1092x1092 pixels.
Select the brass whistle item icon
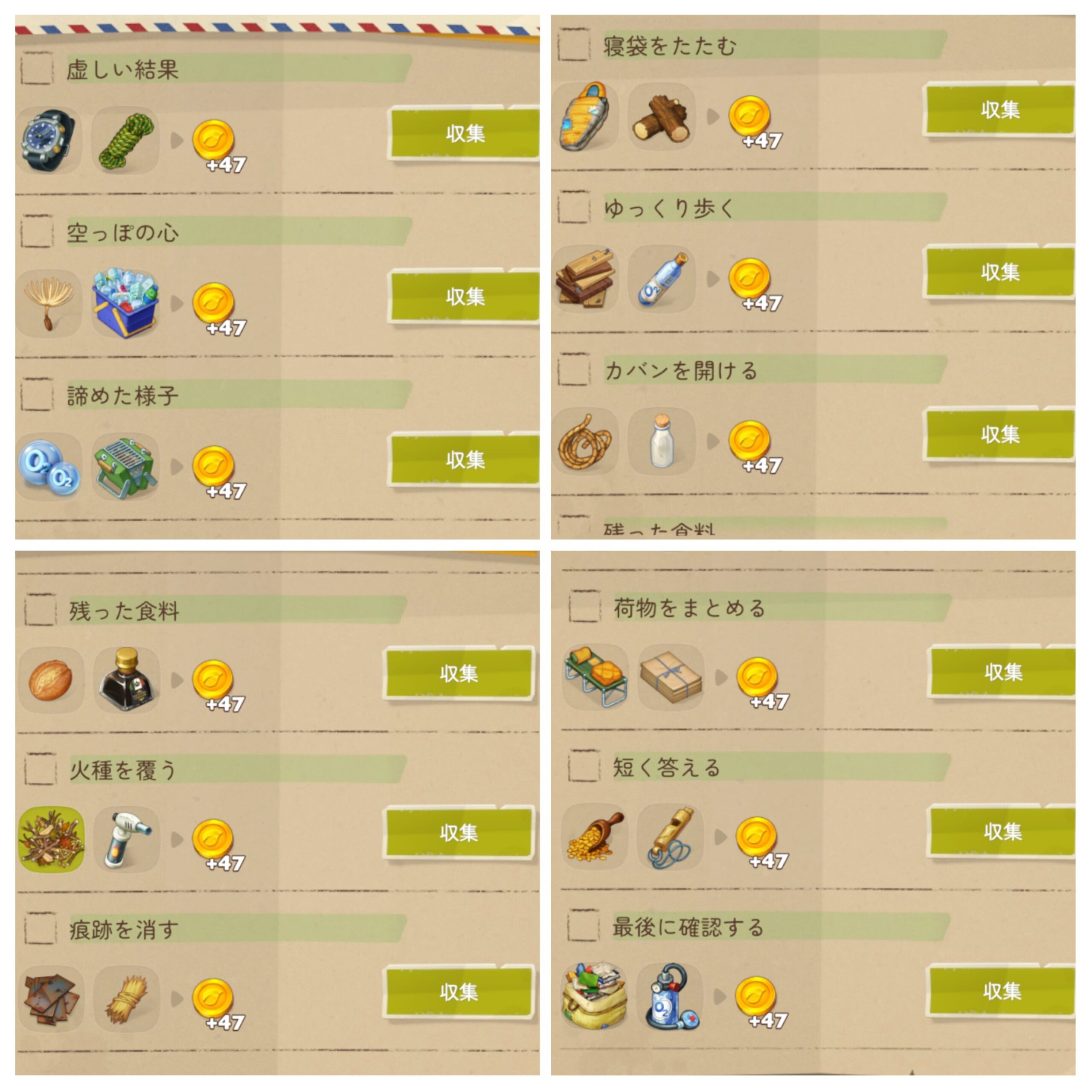671,836
